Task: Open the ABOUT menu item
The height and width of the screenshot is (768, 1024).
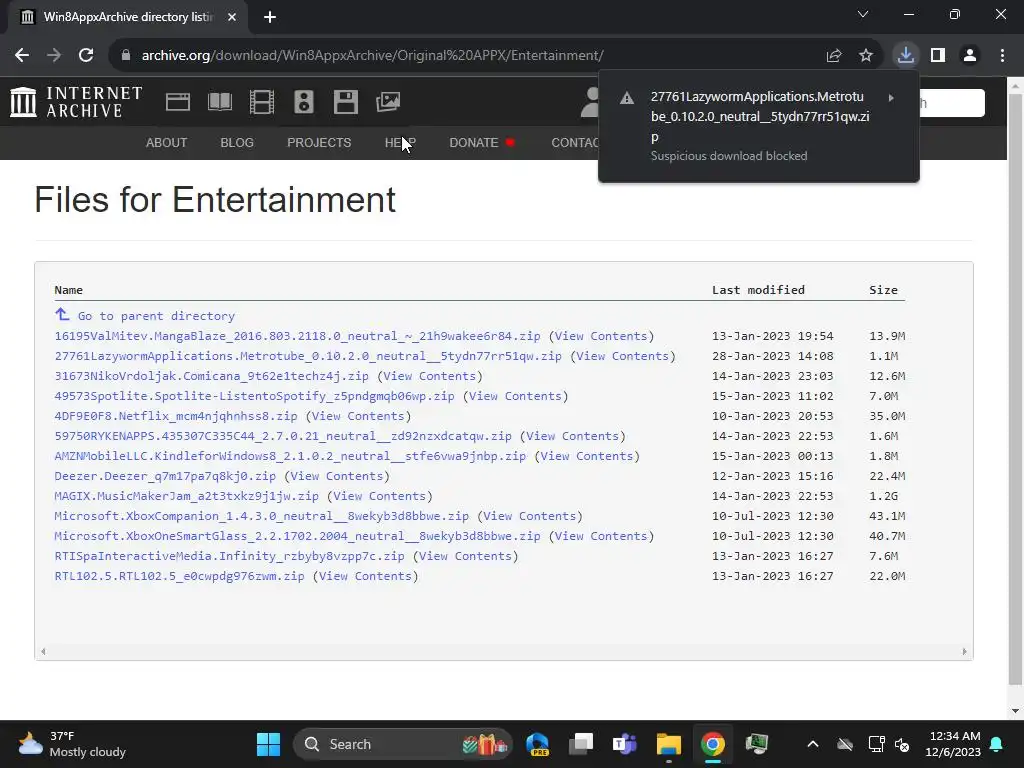Action: (x=167, y=142)
